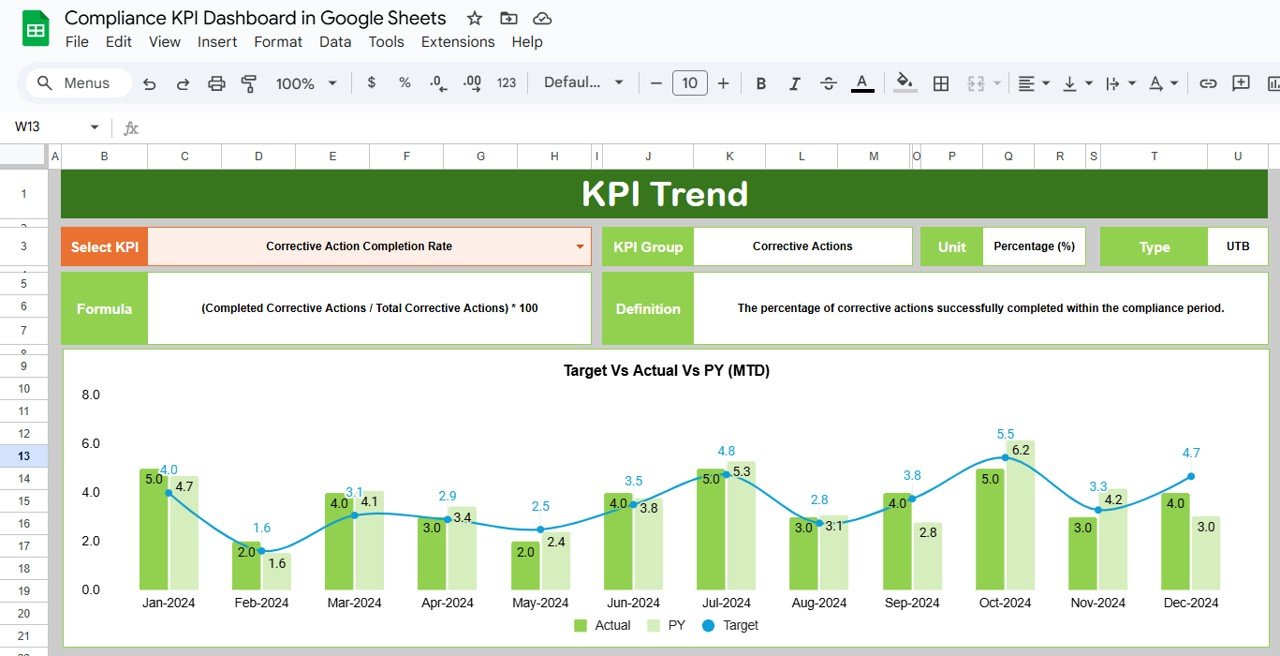Format as currency

pos(372,83)
